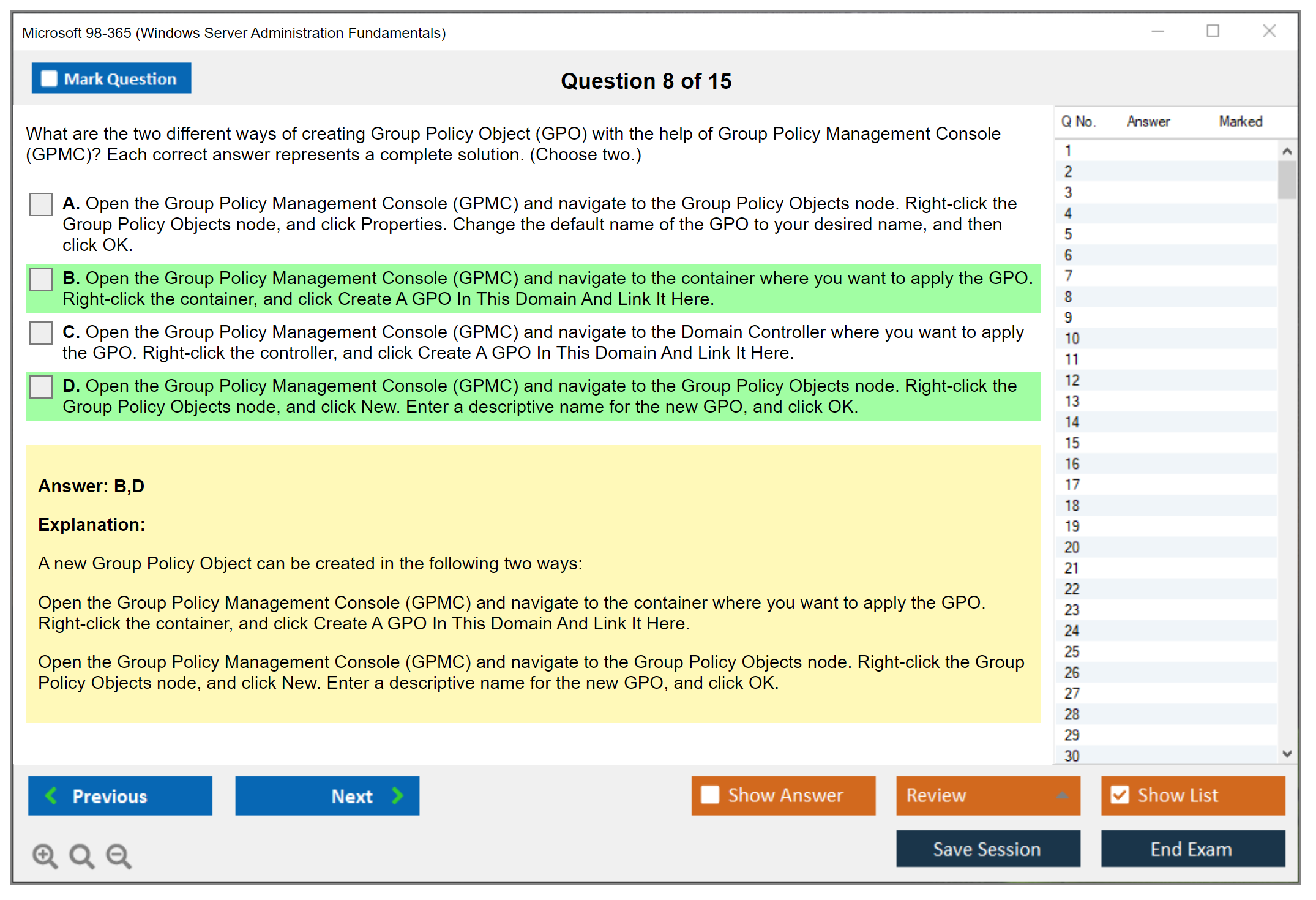
Task: Click the reset zoom magnifier icon
Action: click(x=81, y=855)
